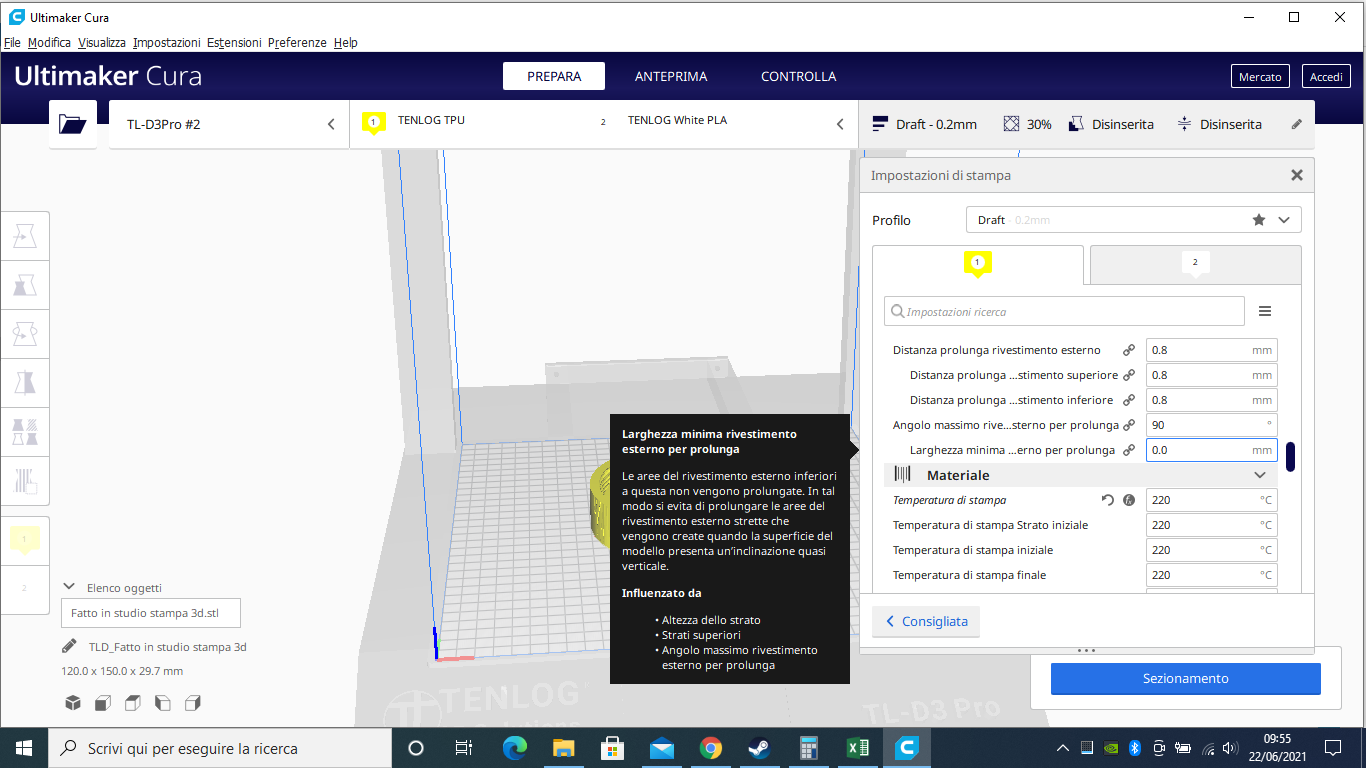Select the Per Model Settings tool
The image size is (1366, 768).
[x=25, y=432]
